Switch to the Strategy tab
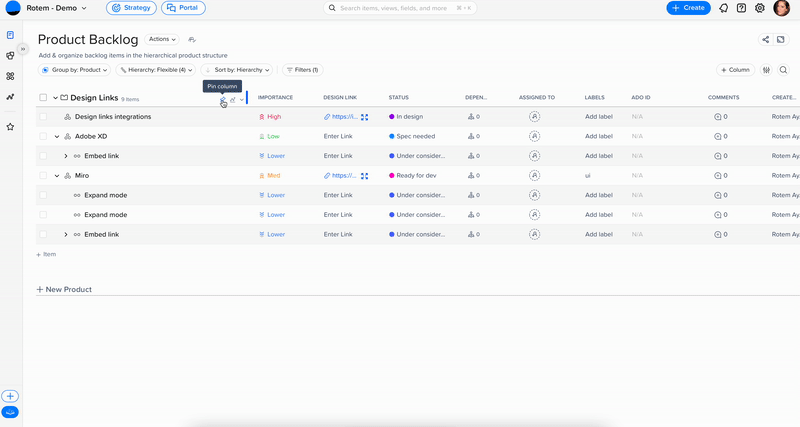The image size is (800, 427). 131,8
